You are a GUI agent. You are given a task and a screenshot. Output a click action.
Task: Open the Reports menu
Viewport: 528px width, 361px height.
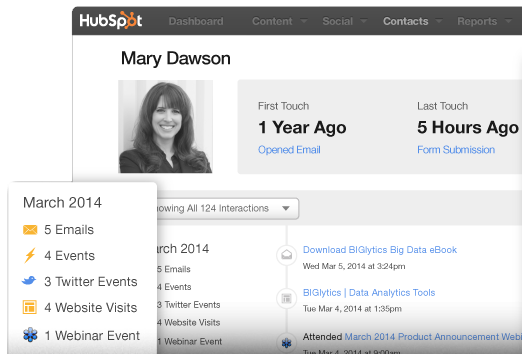click(x=477, y=21)
